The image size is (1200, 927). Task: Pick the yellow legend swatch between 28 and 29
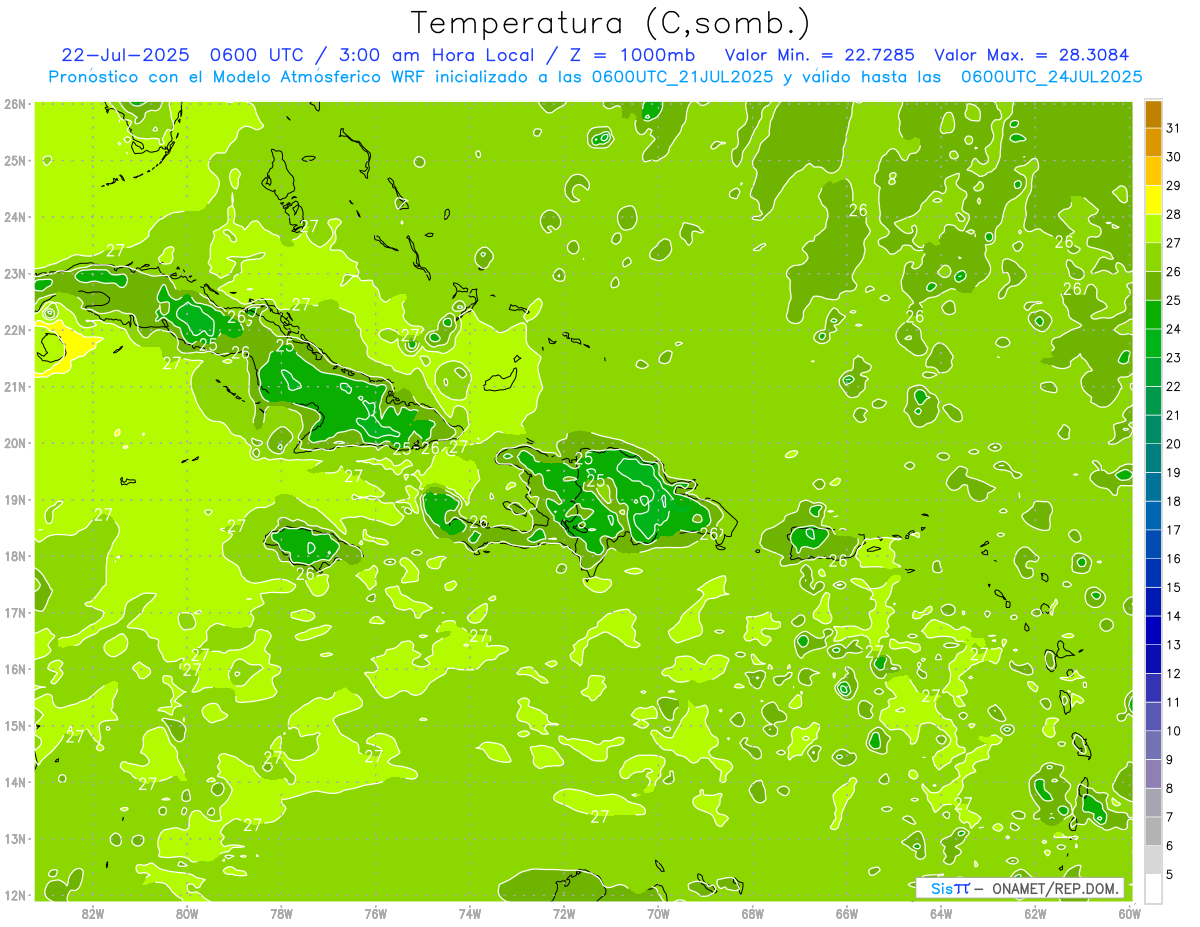tap(1153, 200)
